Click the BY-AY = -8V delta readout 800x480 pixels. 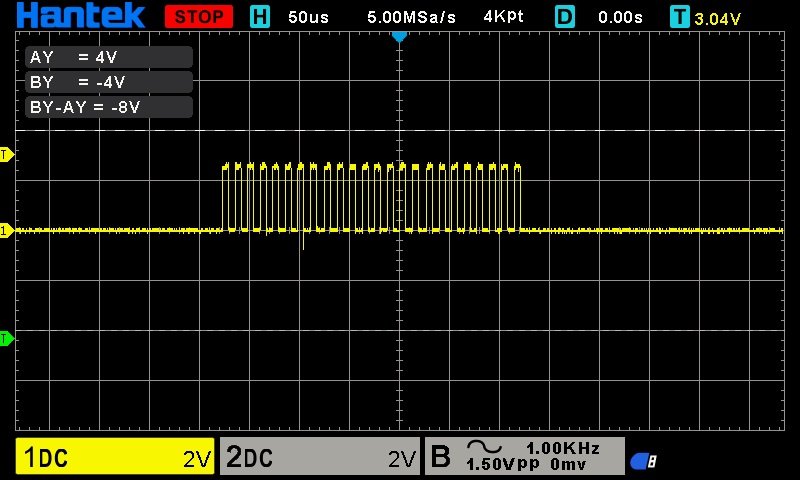click(109, 107)
